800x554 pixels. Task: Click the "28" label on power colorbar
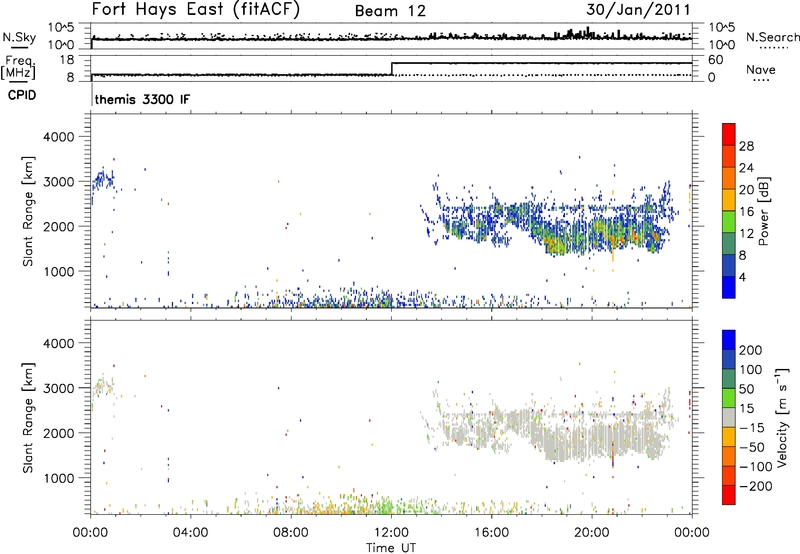tap(746, 146)
